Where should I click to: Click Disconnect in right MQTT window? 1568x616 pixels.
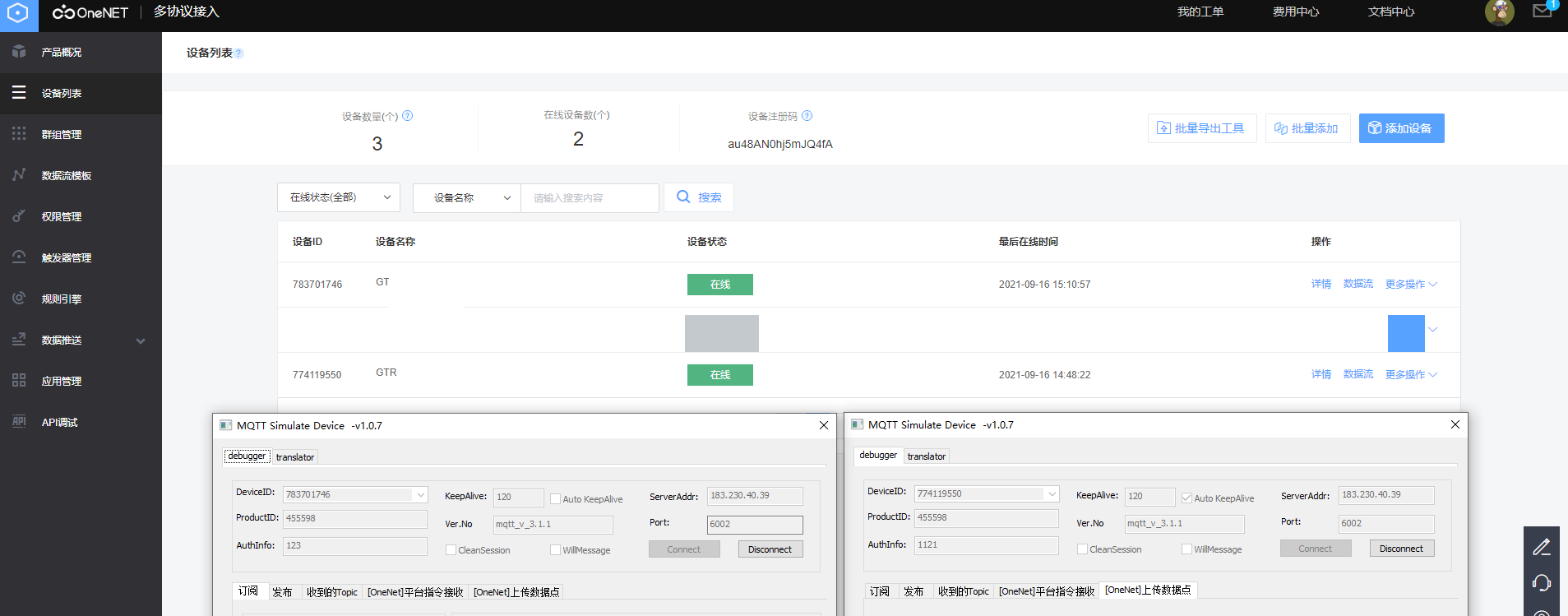[1401, 549]
